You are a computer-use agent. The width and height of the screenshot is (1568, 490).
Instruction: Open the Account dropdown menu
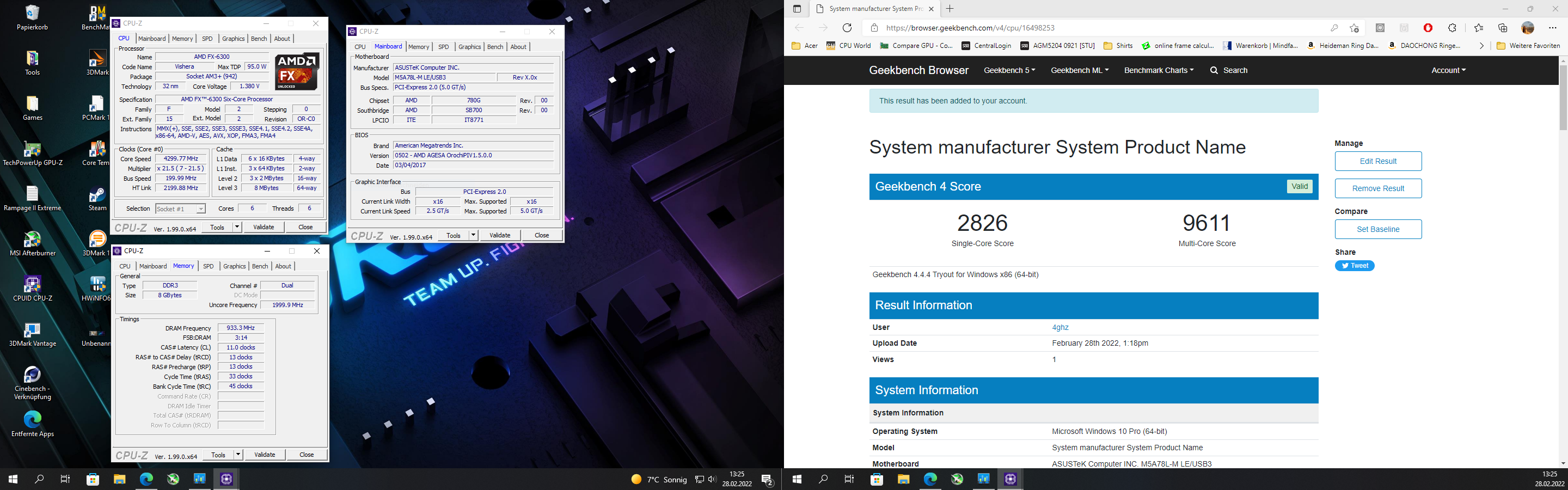(1448, 70)
